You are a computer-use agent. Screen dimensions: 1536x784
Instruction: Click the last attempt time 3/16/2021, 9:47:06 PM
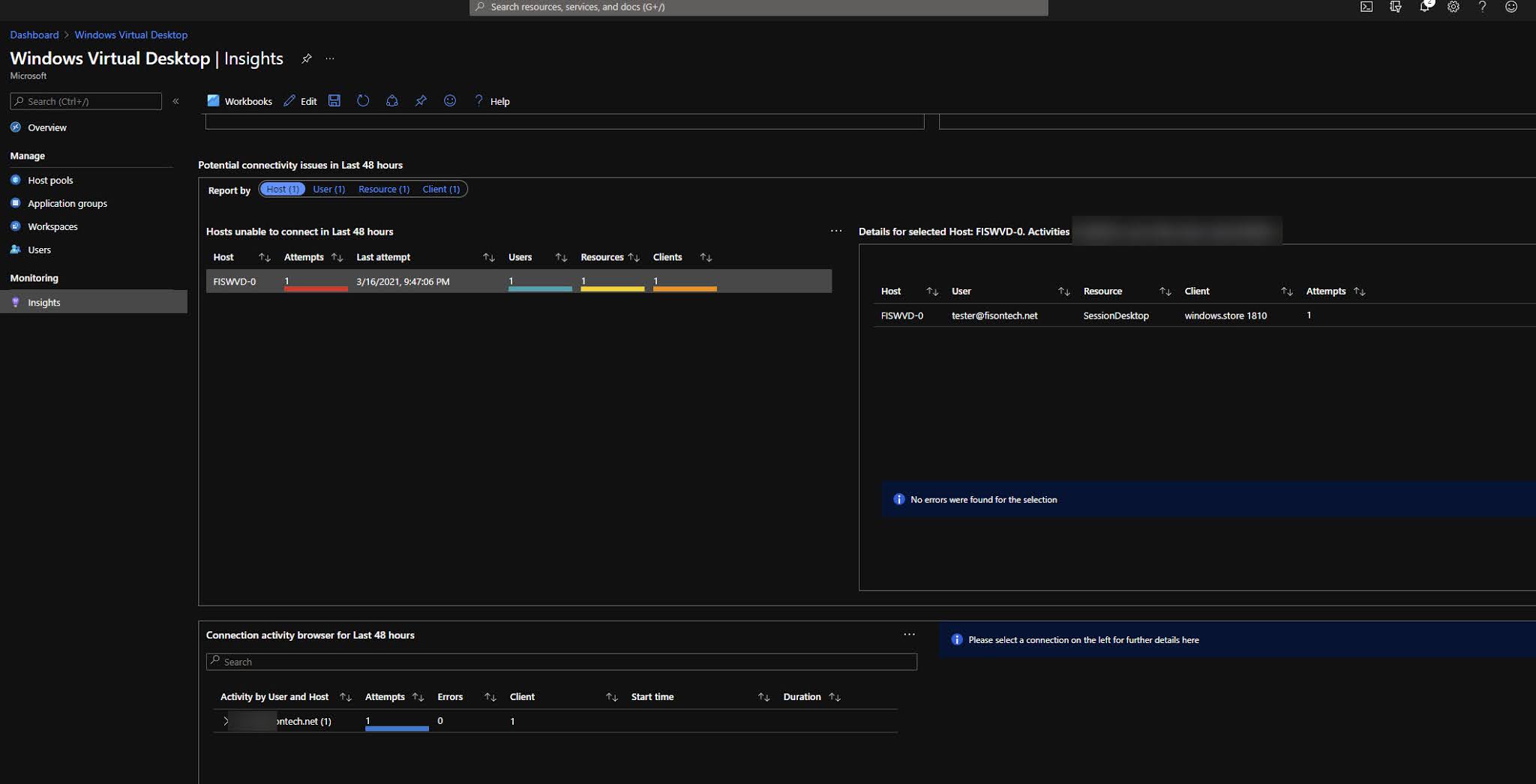click(x=403, y=282)
